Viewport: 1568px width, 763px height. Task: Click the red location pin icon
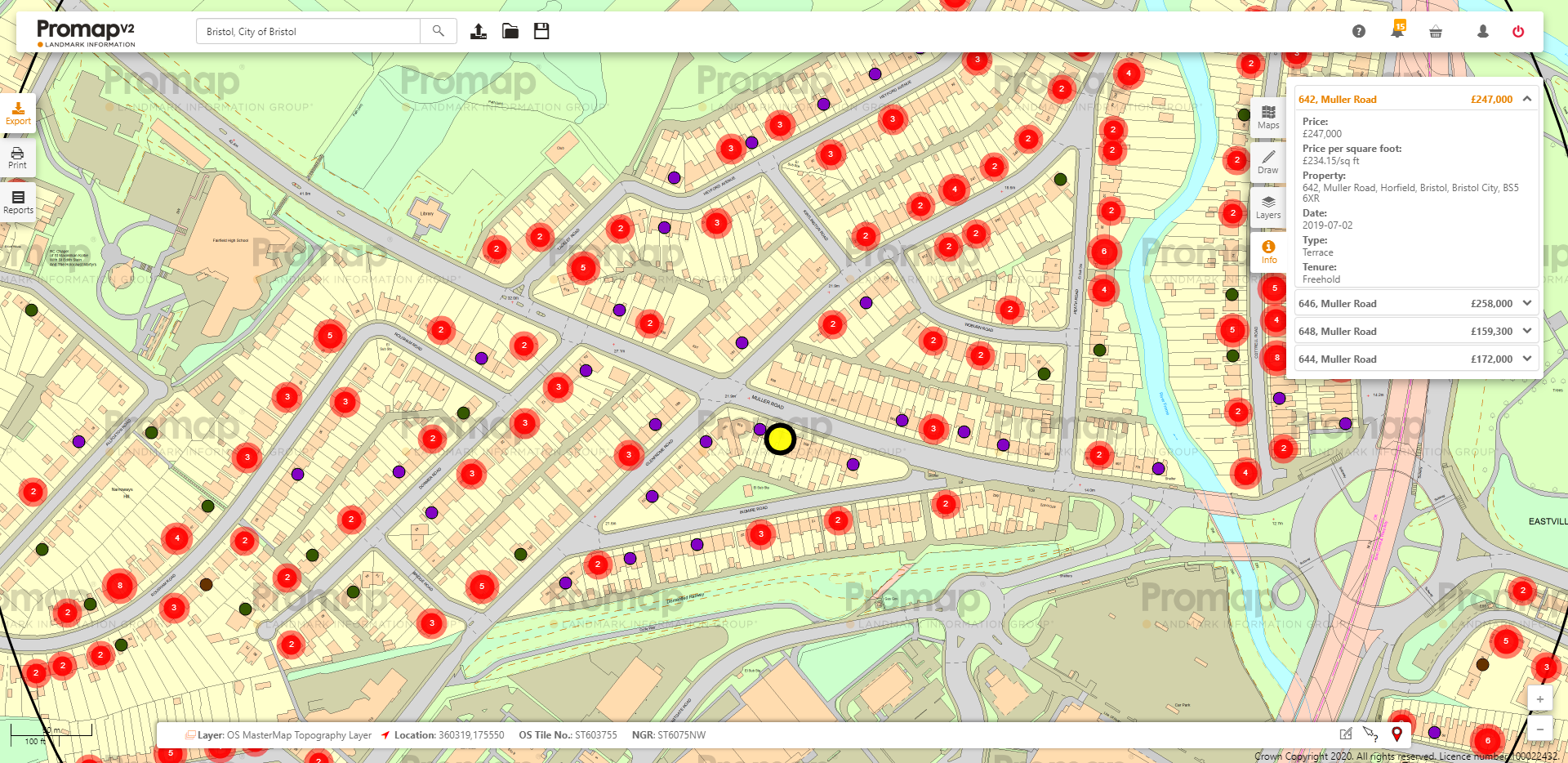pos(1397,734)
